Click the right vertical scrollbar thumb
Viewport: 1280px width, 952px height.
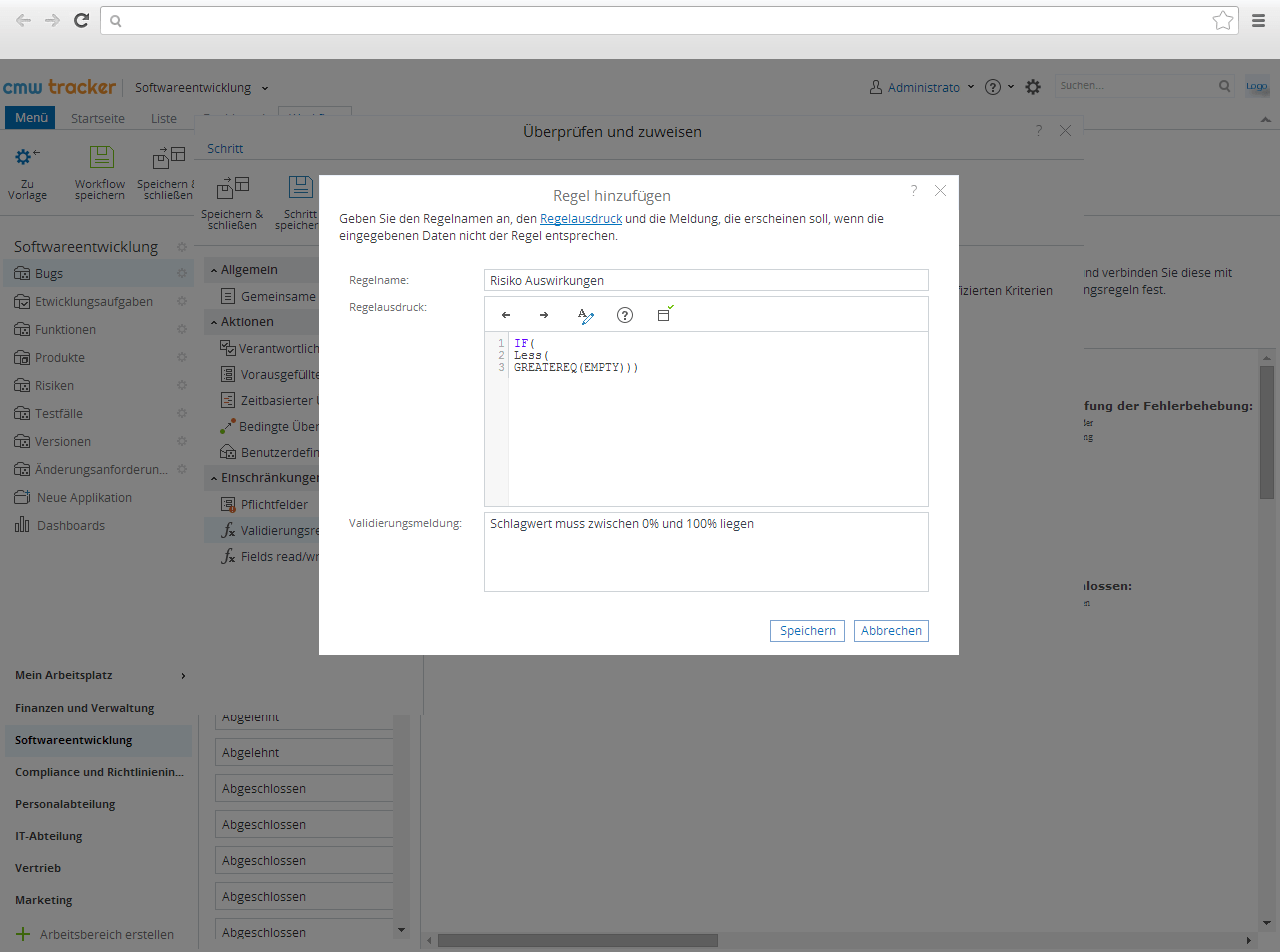tap(1267, 430)
